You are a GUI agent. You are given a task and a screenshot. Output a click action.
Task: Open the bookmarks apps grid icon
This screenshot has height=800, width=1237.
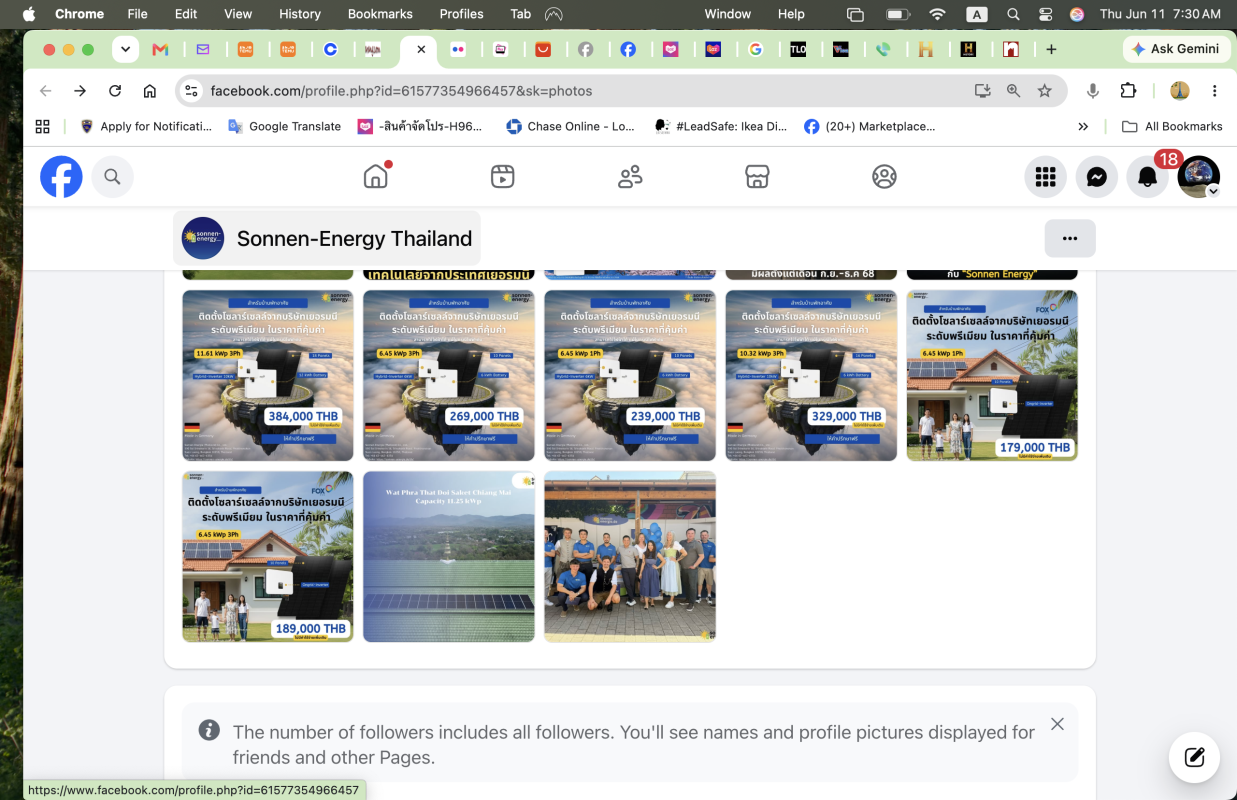pos(42,126)
